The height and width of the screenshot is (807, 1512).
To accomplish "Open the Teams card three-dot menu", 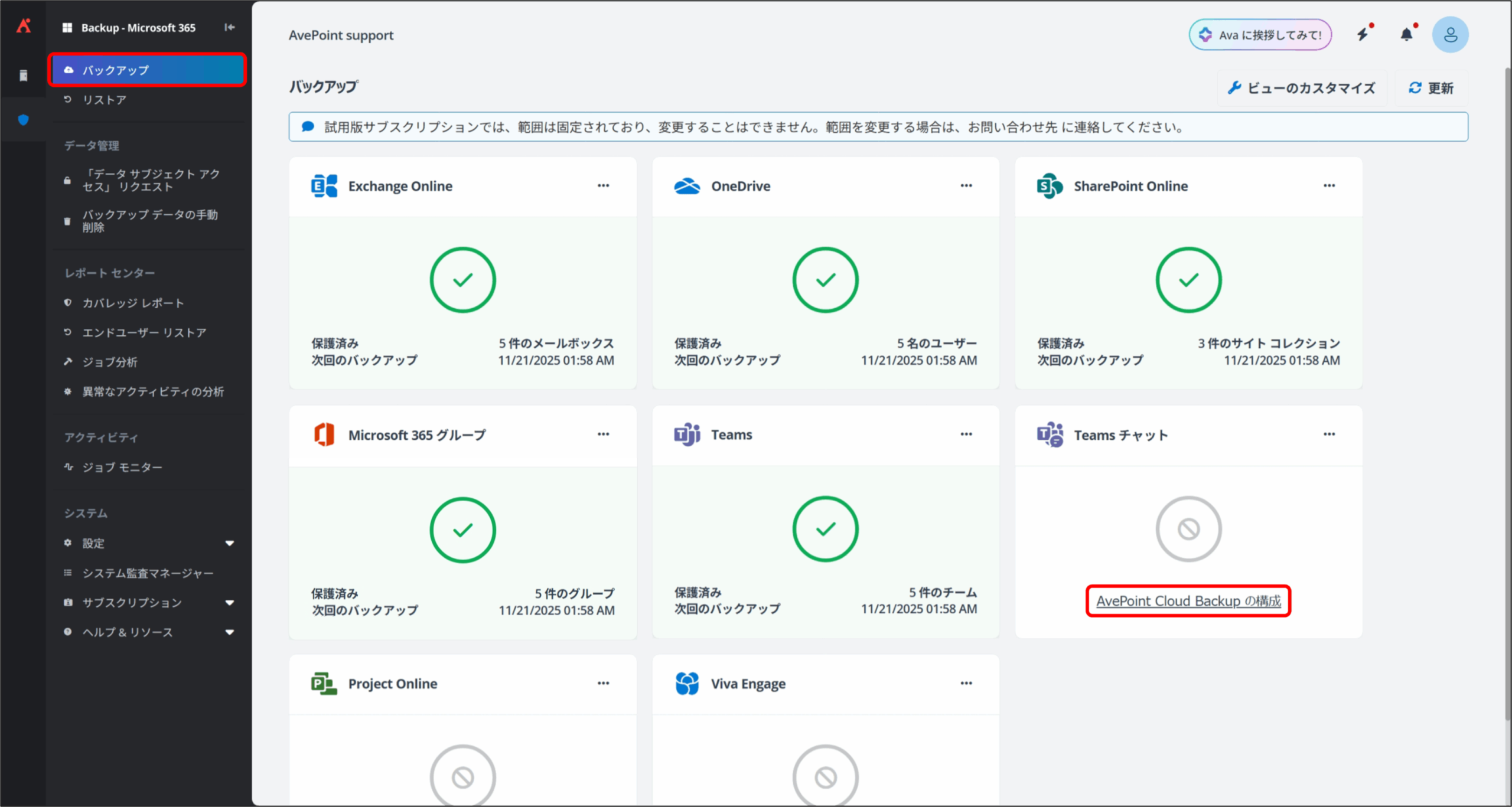I will pos(966,434).
